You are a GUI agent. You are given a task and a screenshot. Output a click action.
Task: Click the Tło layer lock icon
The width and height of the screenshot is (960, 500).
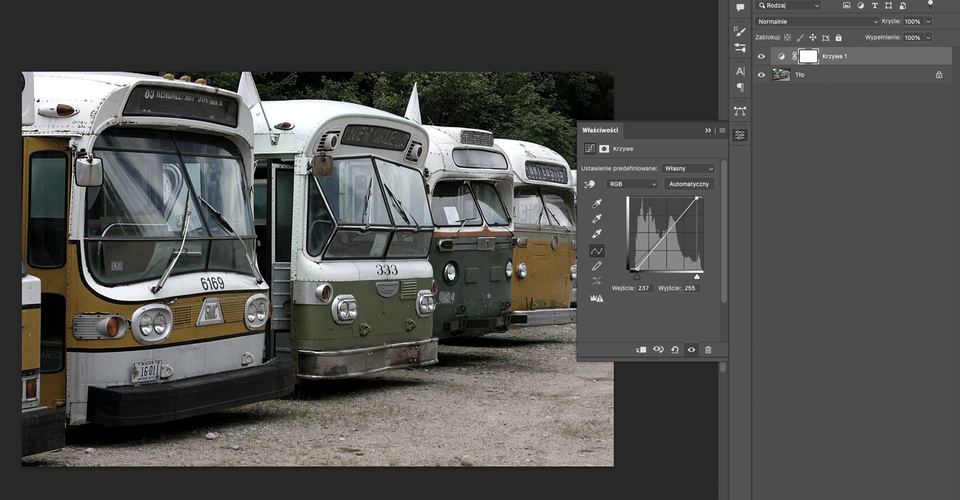click(x=939, y=75)
